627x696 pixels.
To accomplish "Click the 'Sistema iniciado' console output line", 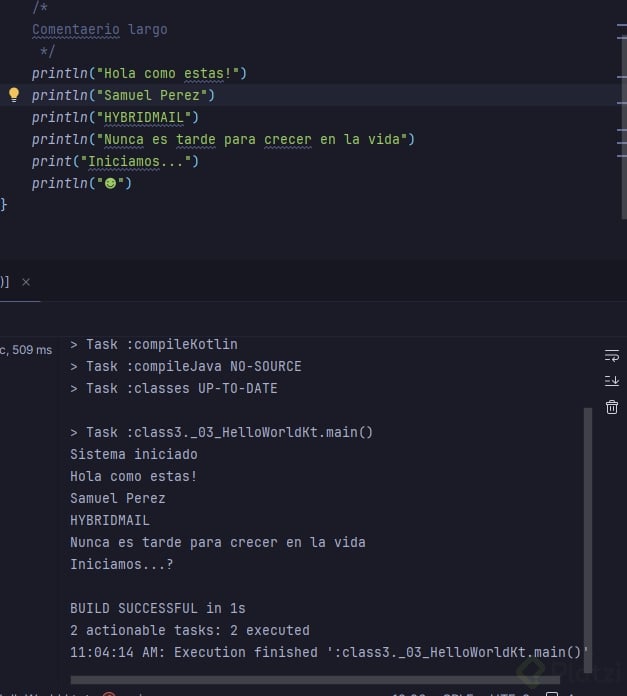I will click(x=133, y=454).
